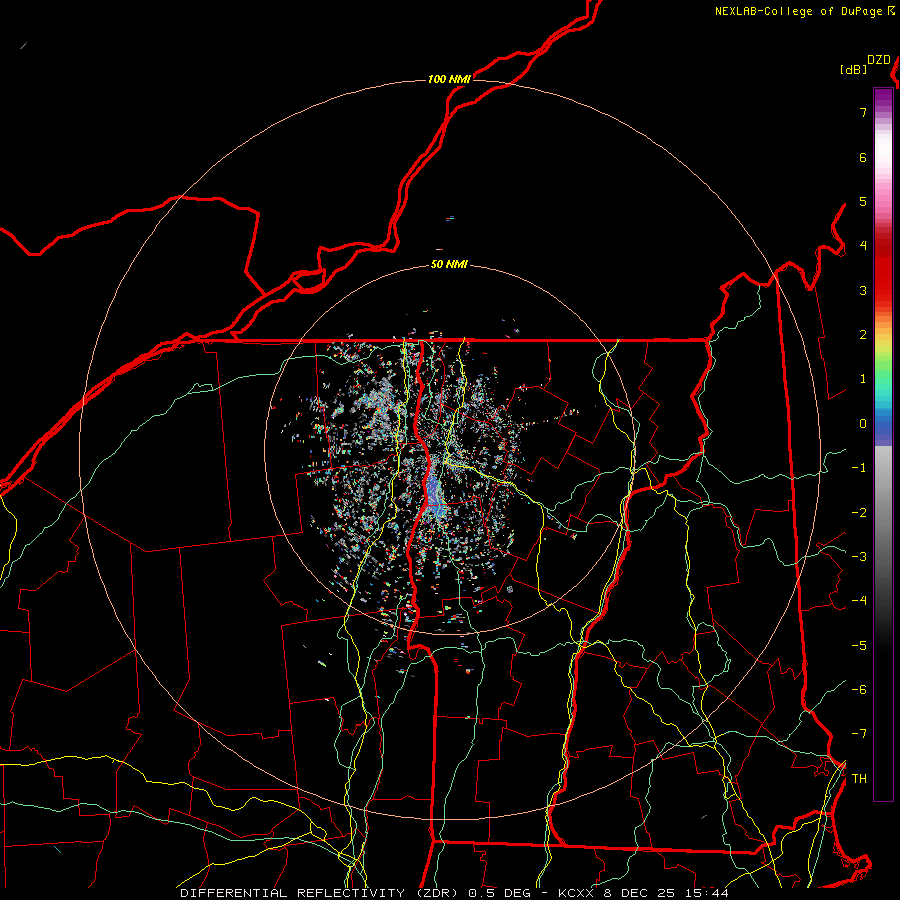Click the -3 tick label on the color scale
900x900 pixels.
click(859, 556)
